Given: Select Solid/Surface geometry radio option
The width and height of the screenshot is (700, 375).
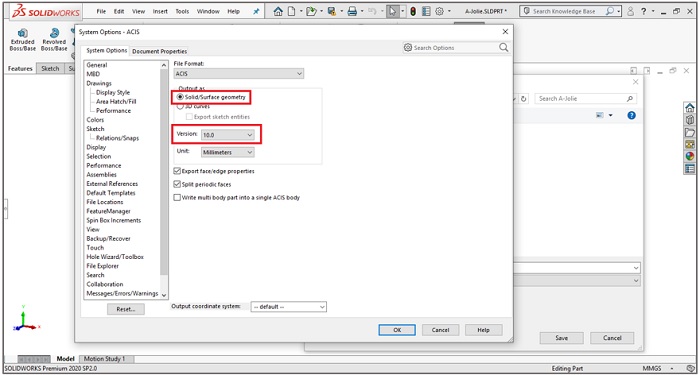Looking at the screenshot, I should [x=211, y=97].
